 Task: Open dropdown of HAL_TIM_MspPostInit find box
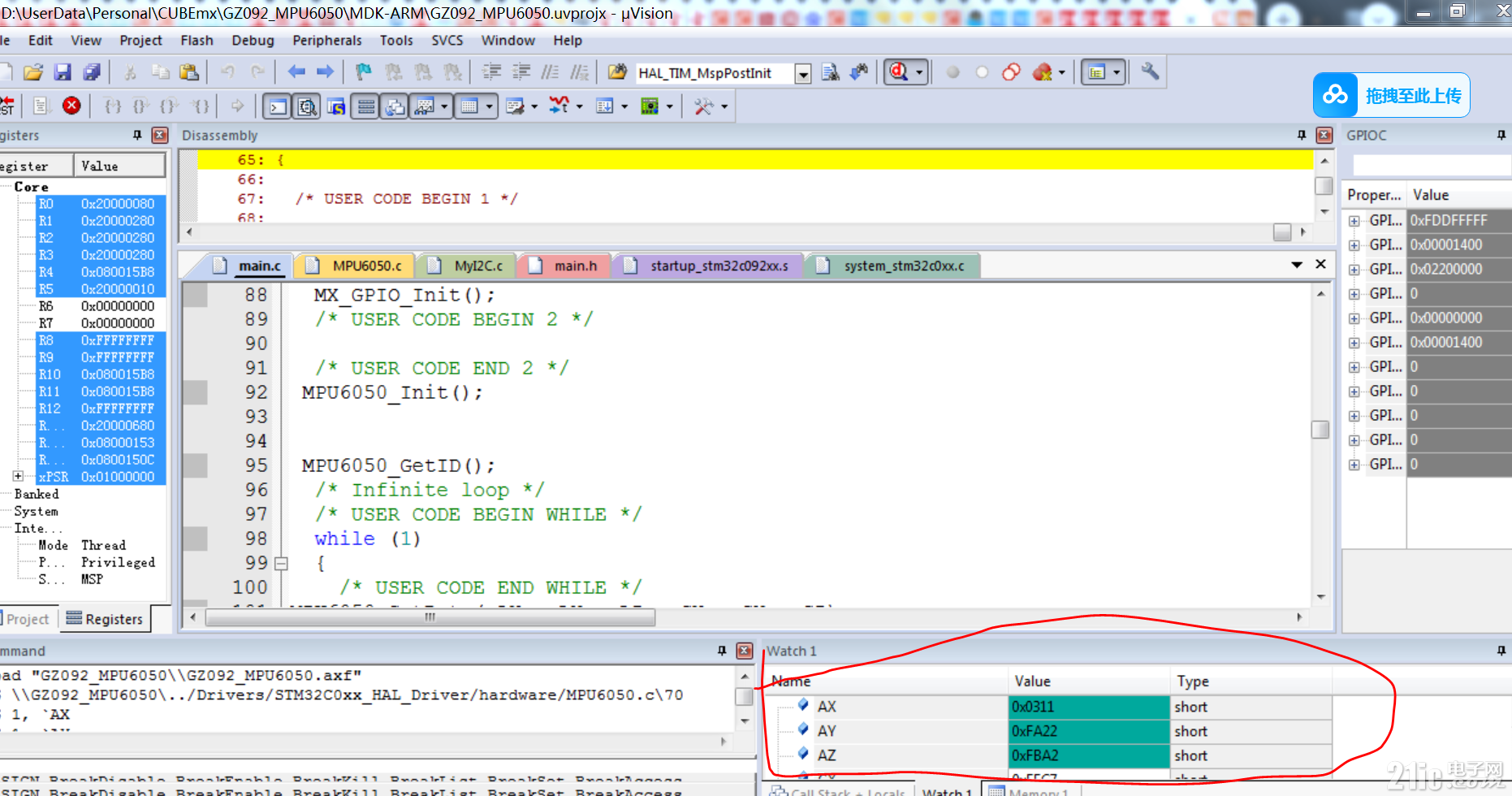(803, 74)
